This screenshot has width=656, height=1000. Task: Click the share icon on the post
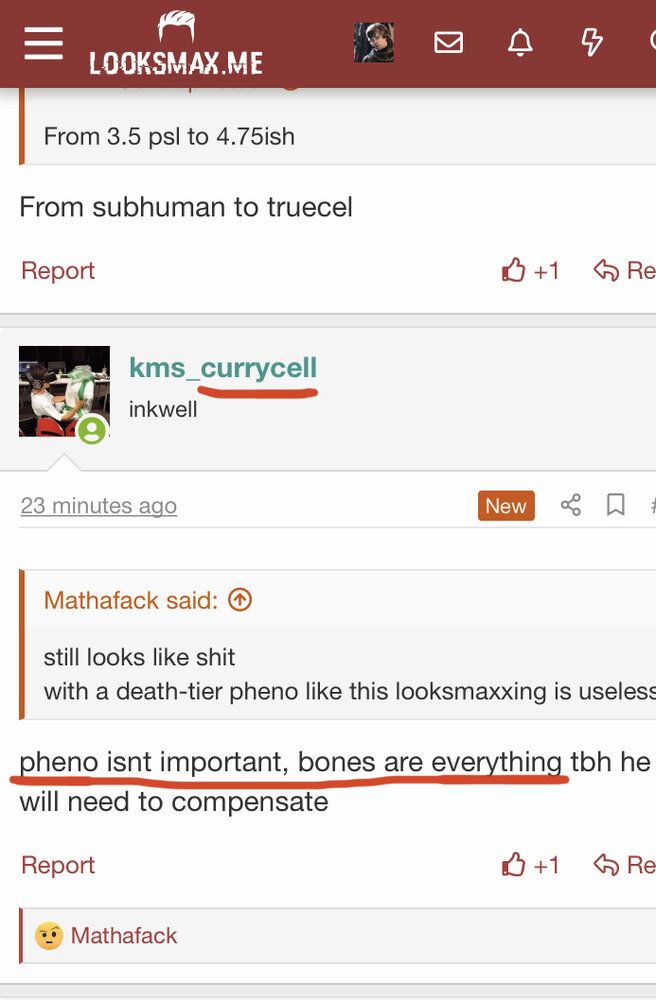[571, 506]
